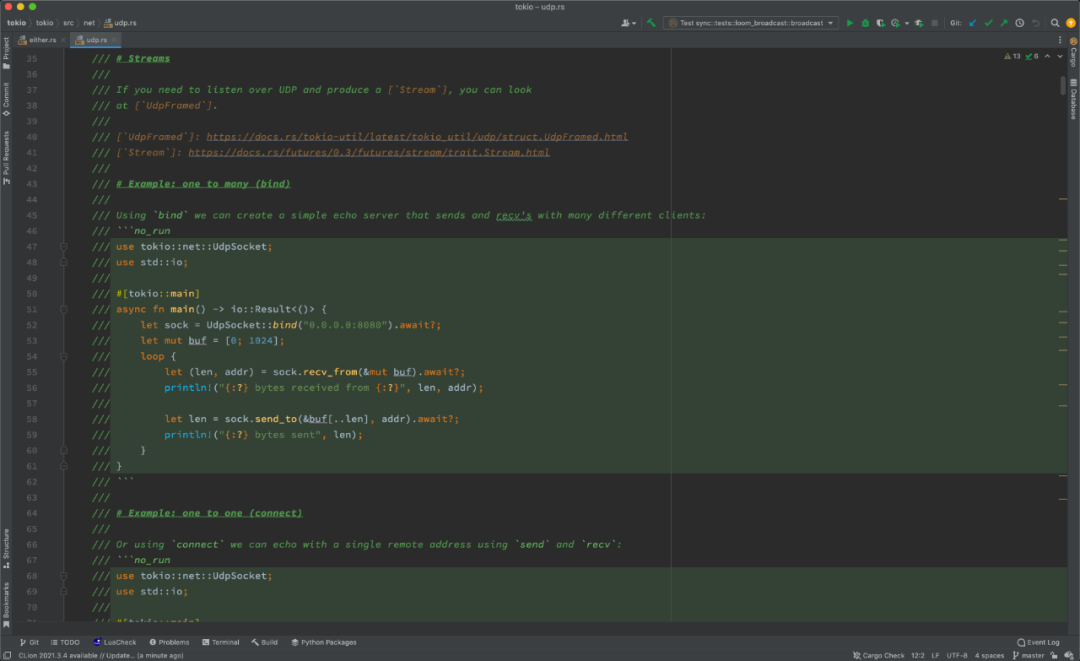Collapse fold marker at line 47
The width and height of the screenshot is (1080, 661).
pos(63,246)
